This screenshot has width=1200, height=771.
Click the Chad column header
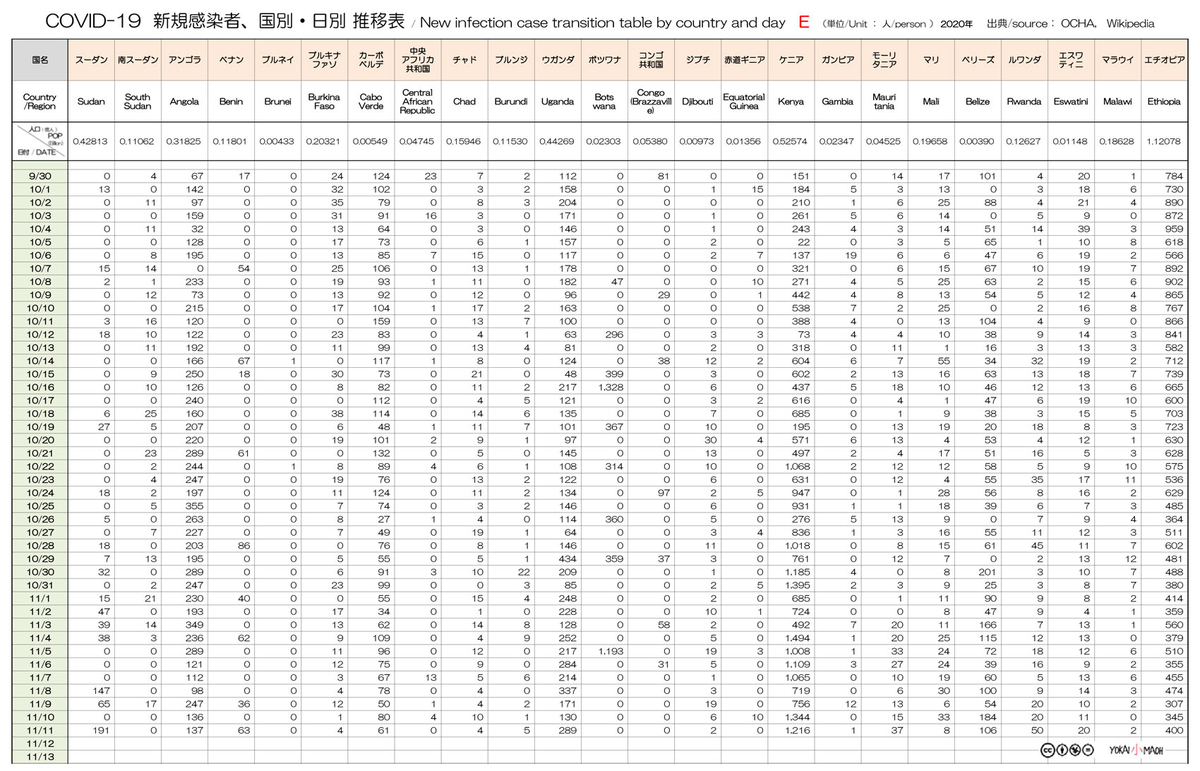(x=464, y=102)
